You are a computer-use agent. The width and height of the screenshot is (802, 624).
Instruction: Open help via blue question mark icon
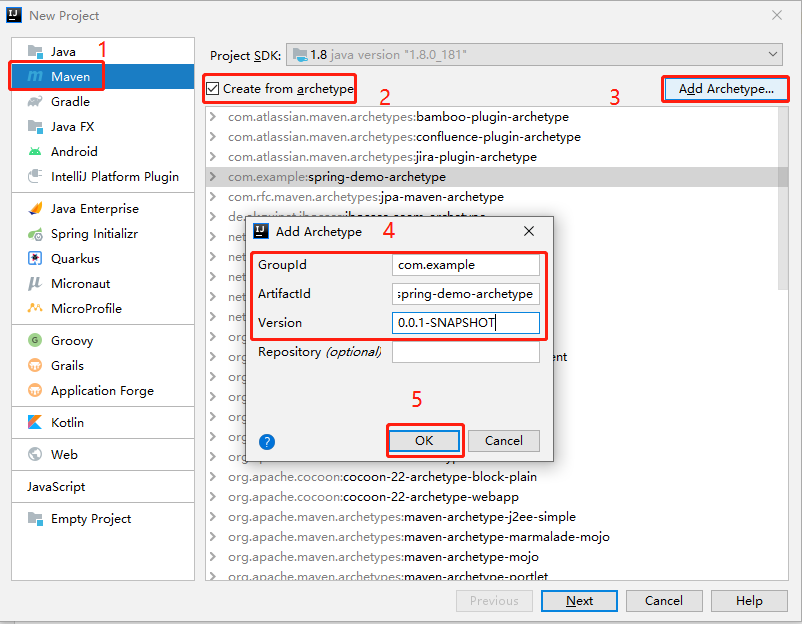pyautogui.click(x=267, y=442)
